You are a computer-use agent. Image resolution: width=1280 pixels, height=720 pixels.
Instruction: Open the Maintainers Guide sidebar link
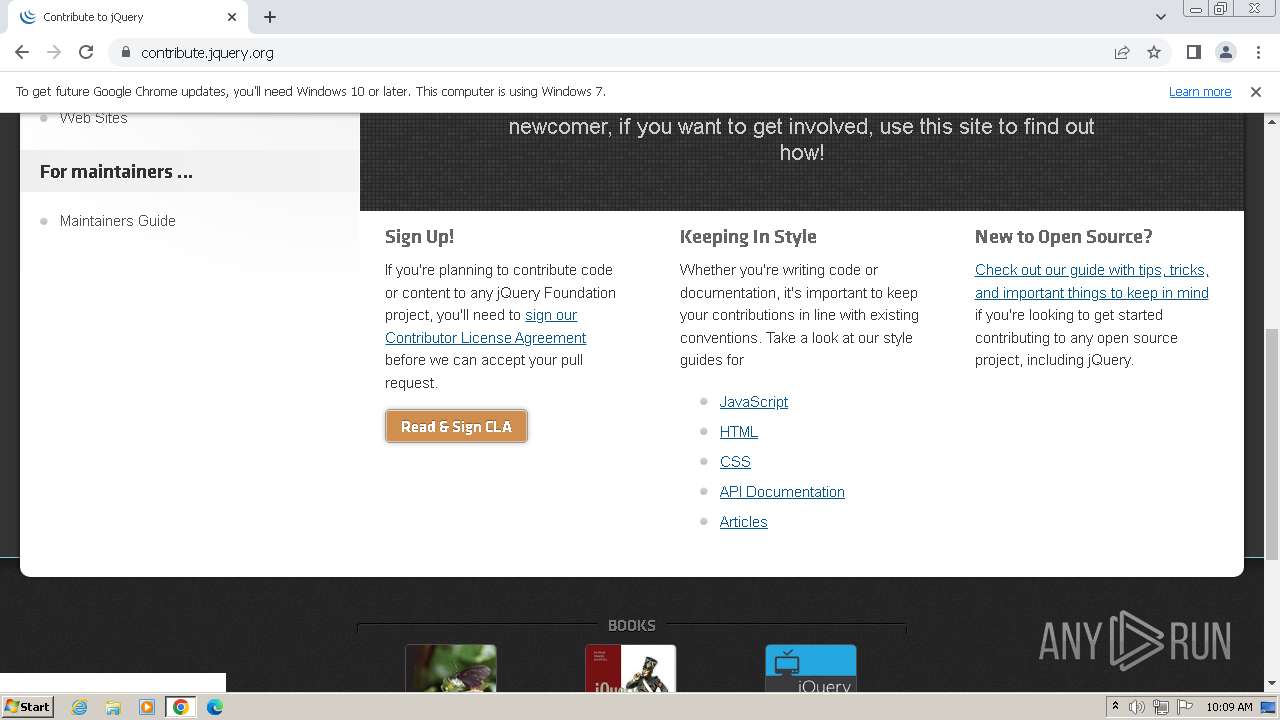(x=118, y=221)
